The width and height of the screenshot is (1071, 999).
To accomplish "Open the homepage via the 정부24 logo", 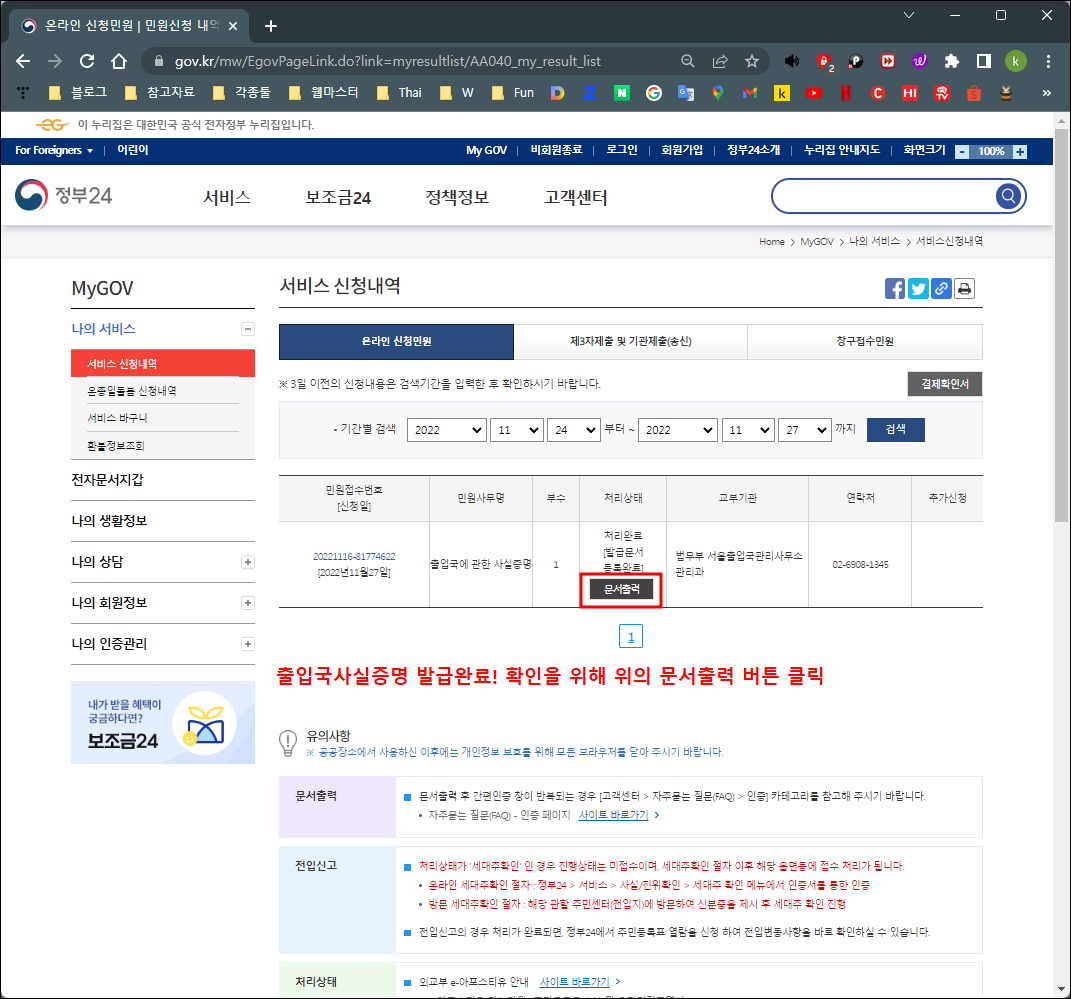I will [x=58, y=196].
